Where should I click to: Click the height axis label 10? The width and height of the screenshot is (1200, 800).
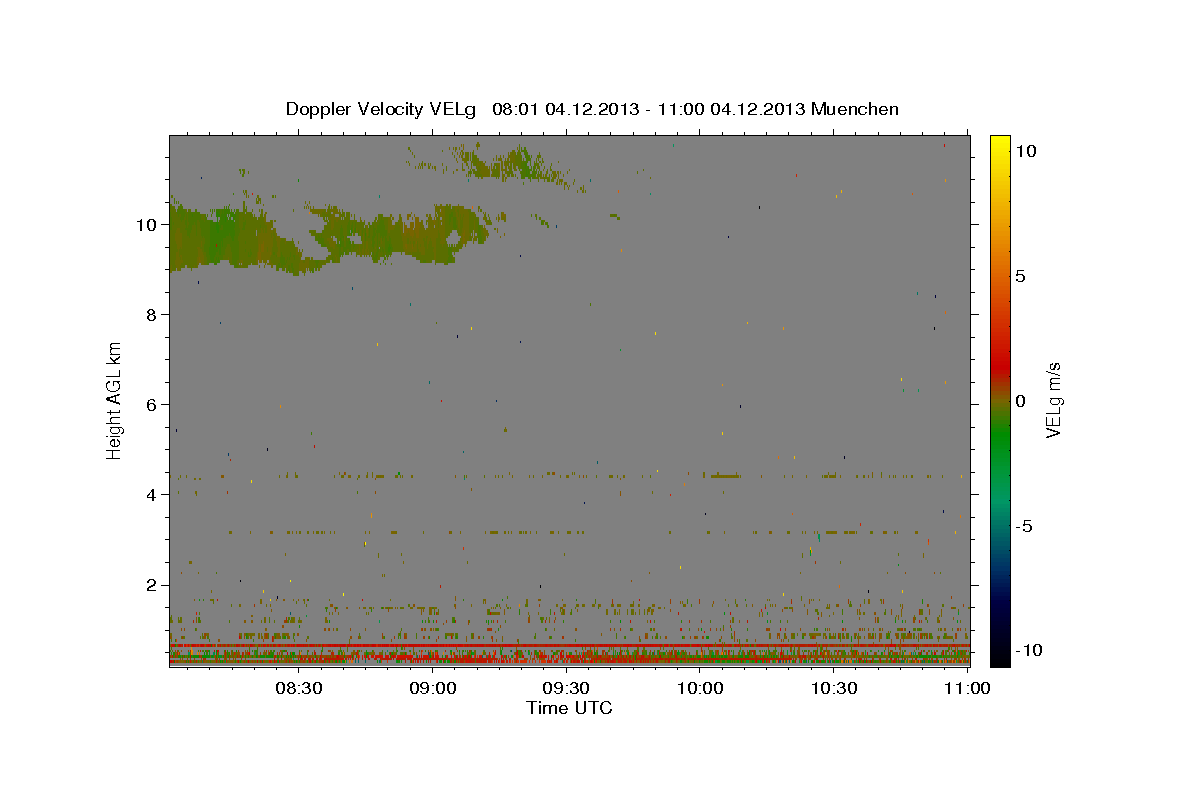pos(145,224)
